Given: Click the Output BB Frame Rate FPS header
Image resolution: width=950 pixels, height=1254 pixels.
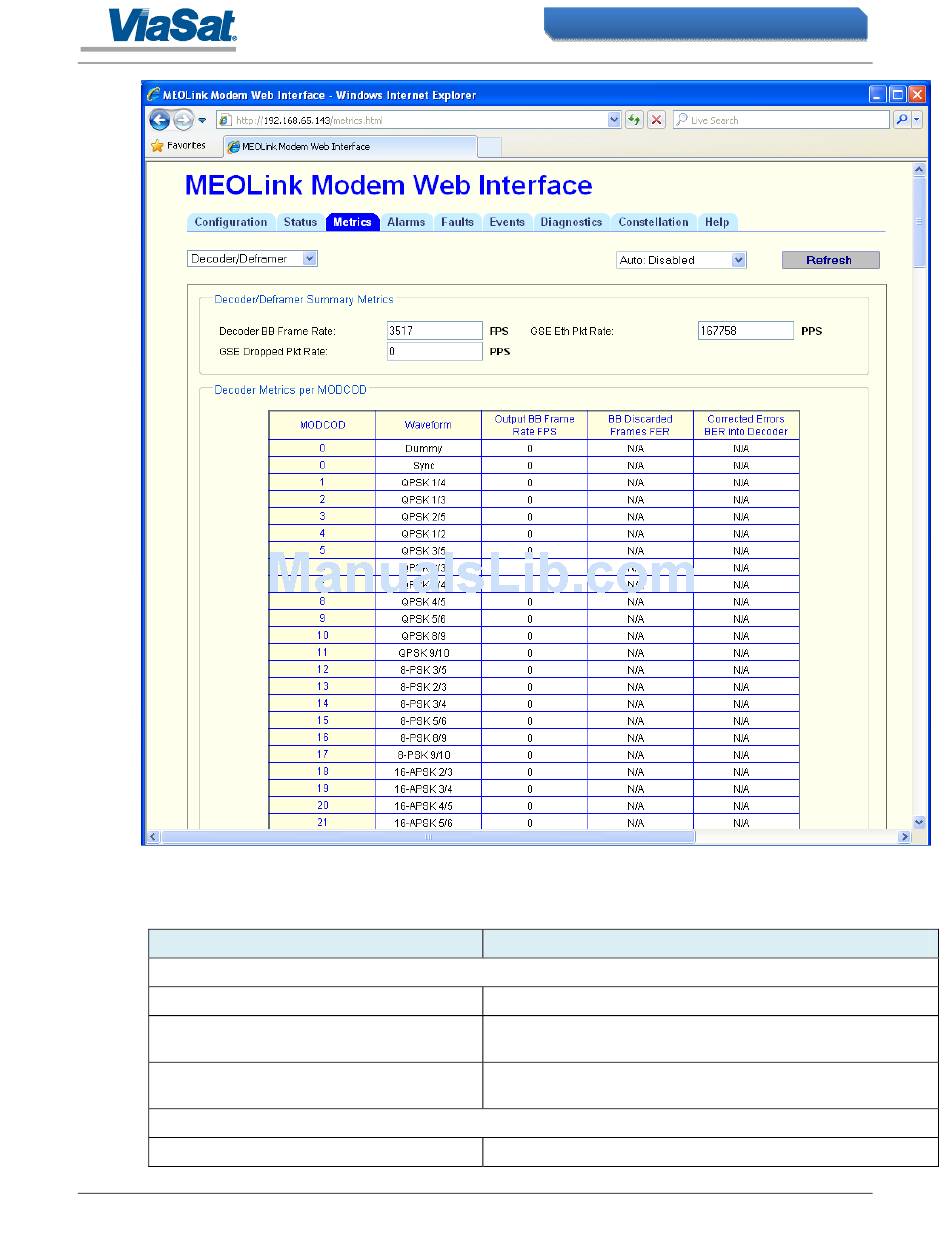Looking at the screenshot, I should tap(534, 425).
